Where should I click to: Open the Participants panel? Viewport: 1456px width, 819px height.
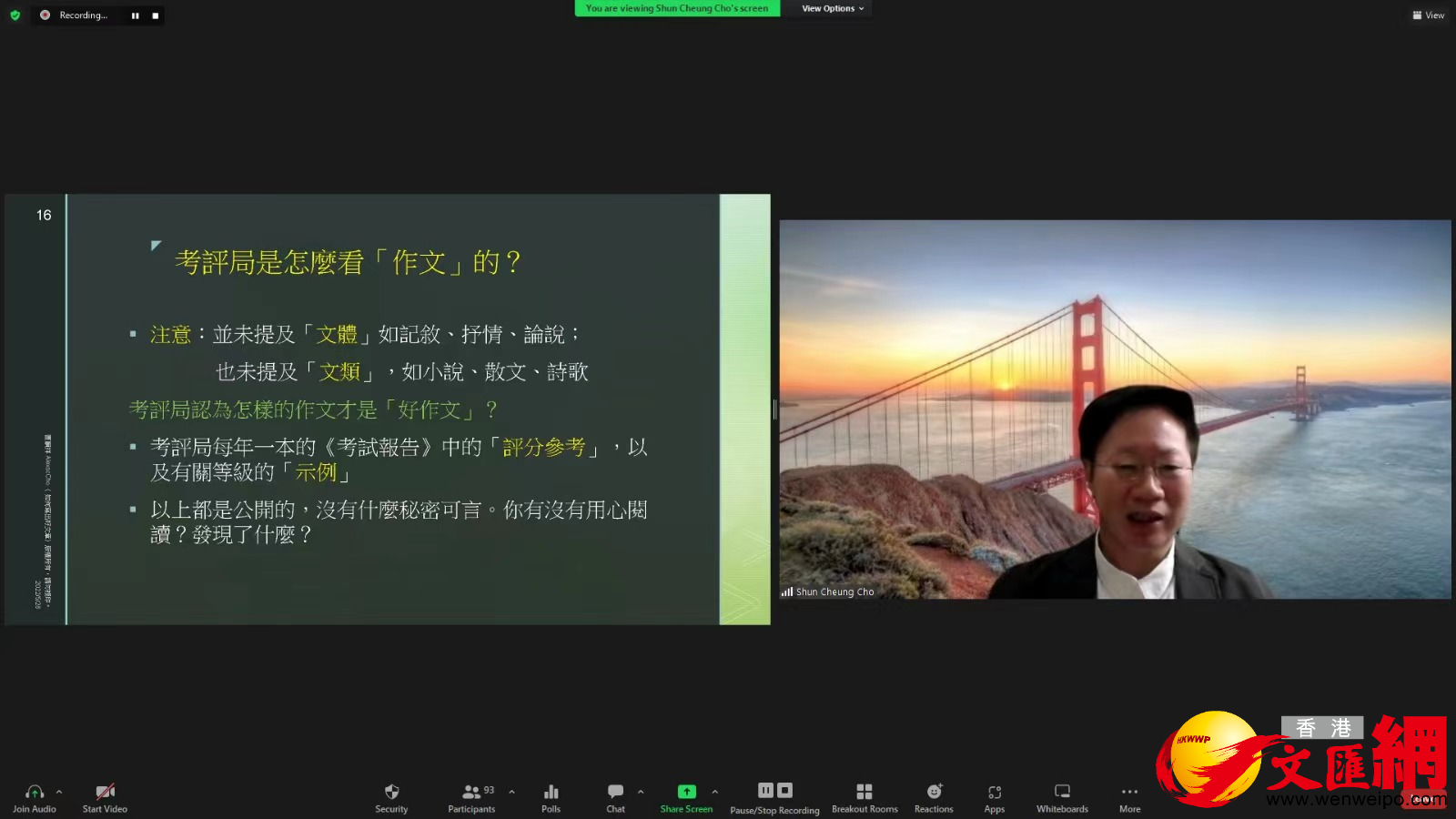tap(471, 796)
